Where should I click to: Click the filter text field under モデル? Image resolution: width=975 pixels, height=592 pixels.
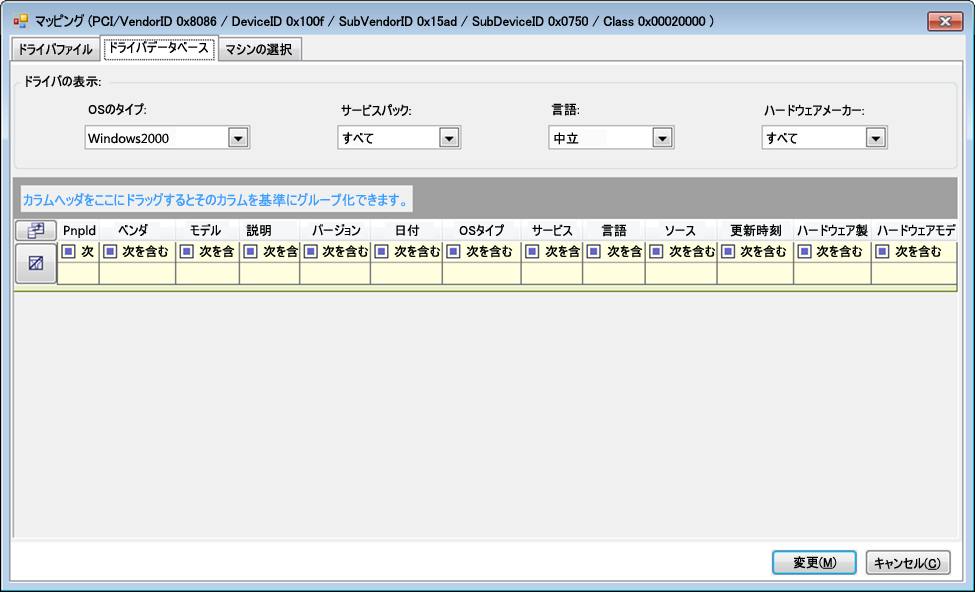click(207, 272)
